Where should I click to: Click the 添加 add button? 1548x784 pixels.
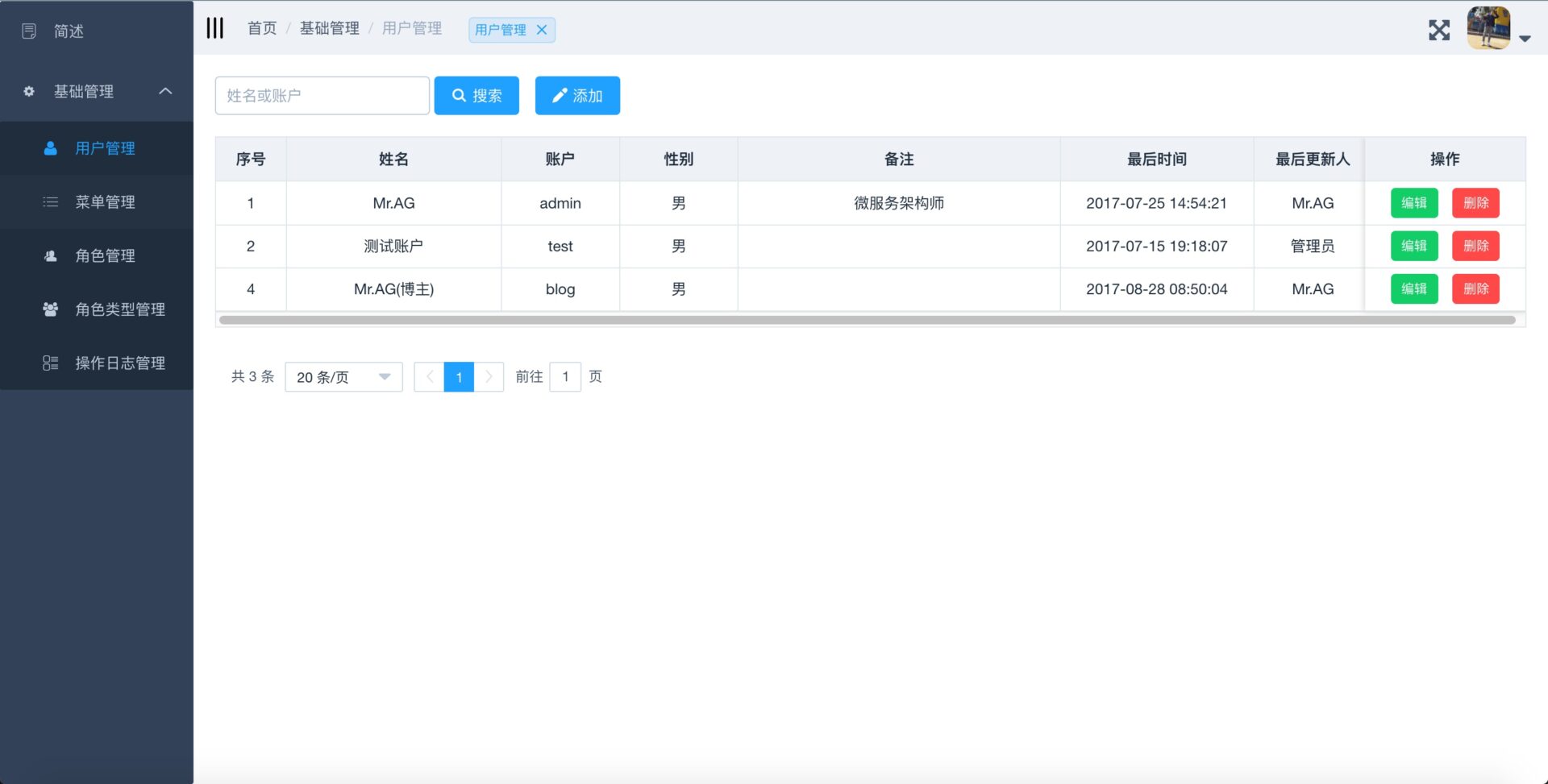577,95
